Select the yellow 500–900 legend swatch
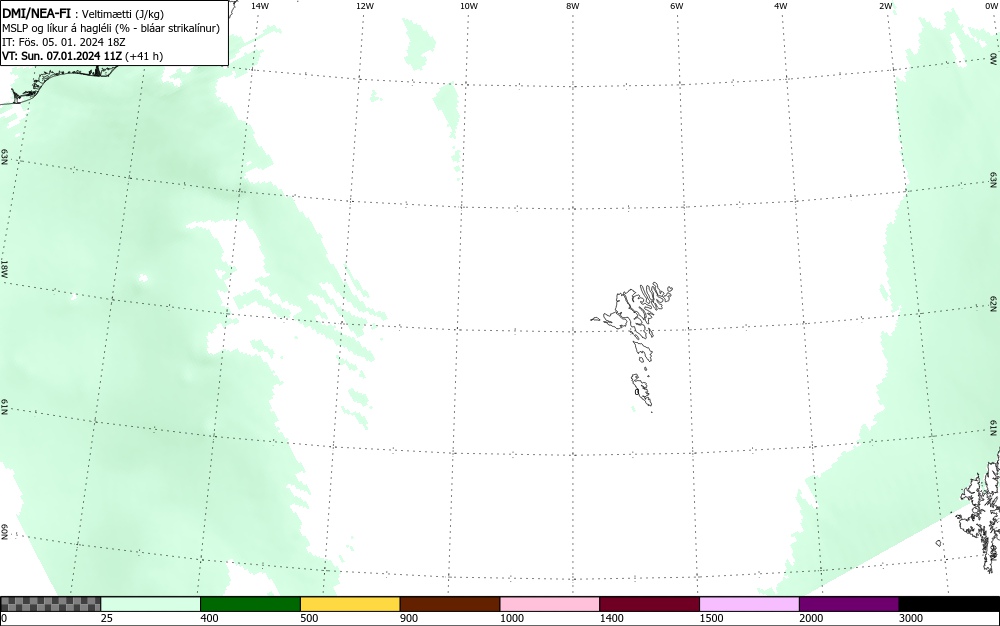Image resolution: width=1000 pixels, height=626 pixels. (350, 604)
